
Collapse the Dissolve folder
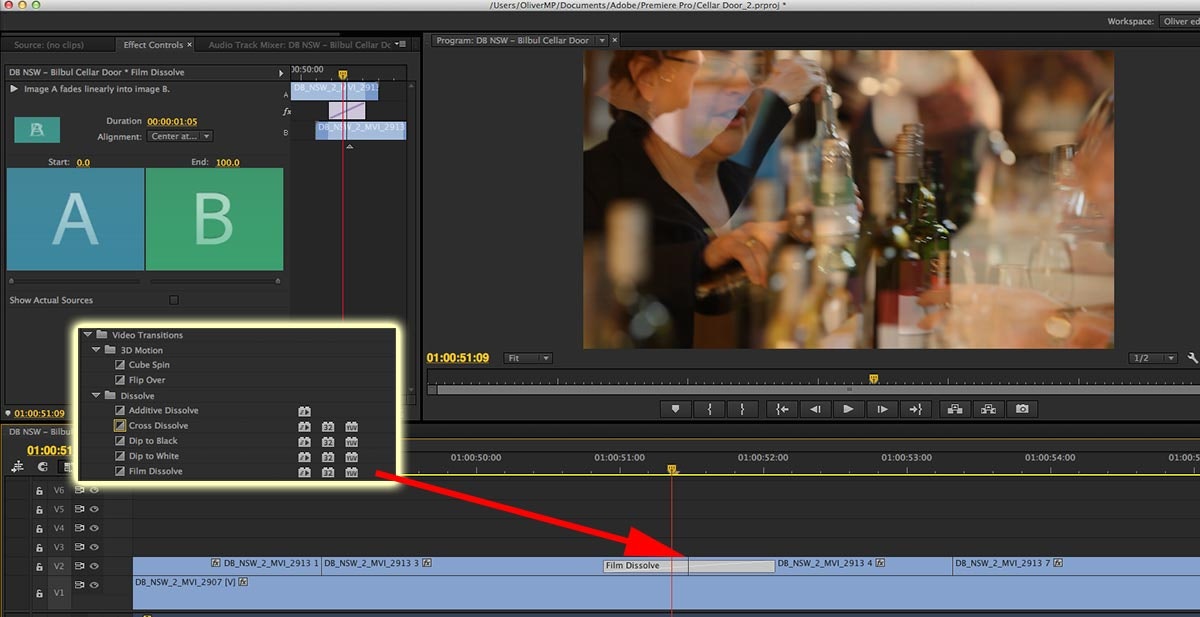[98, 396]
